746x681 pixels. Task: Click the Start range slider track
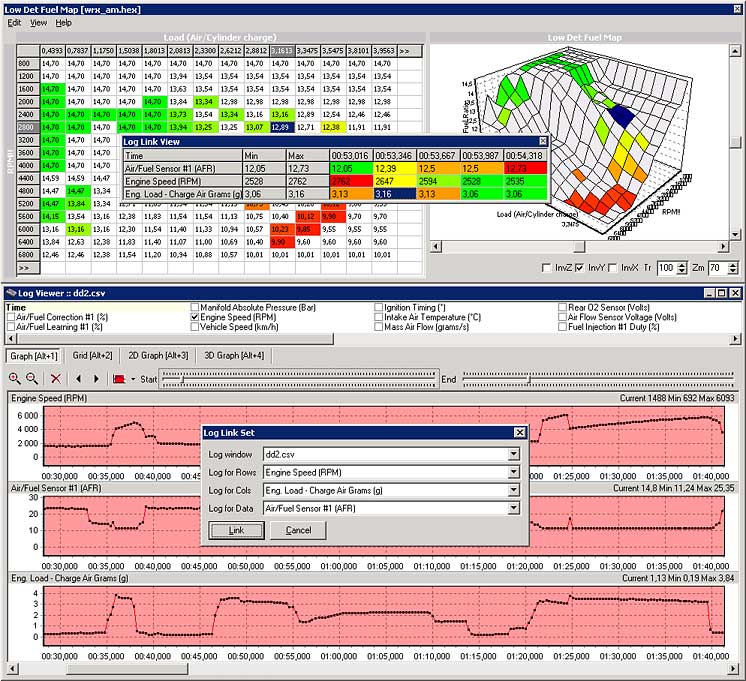tap(300, 379)
